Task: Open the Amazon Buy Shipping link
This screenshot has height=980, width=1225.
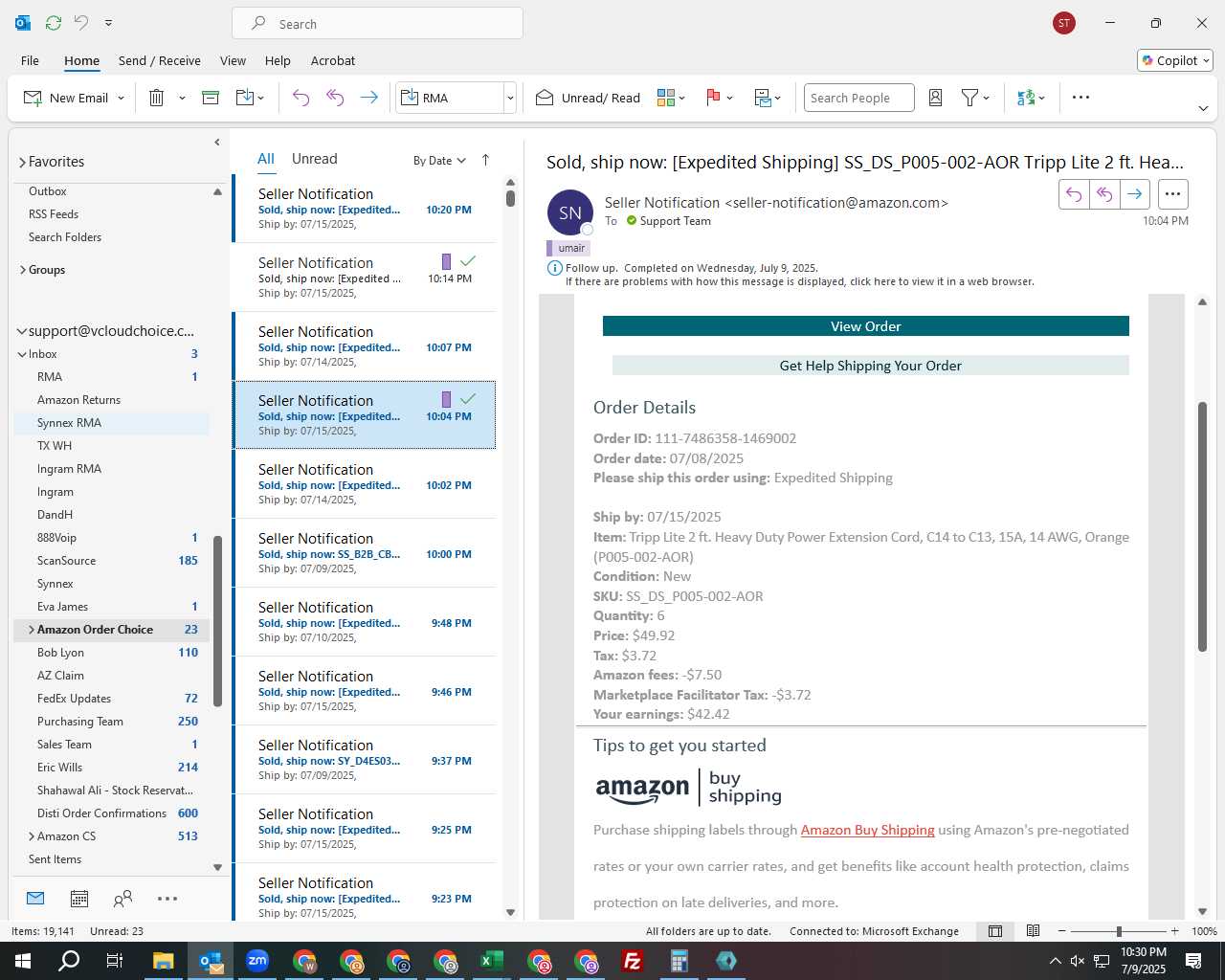Action: pyautogui.click(x=867, y=830)
